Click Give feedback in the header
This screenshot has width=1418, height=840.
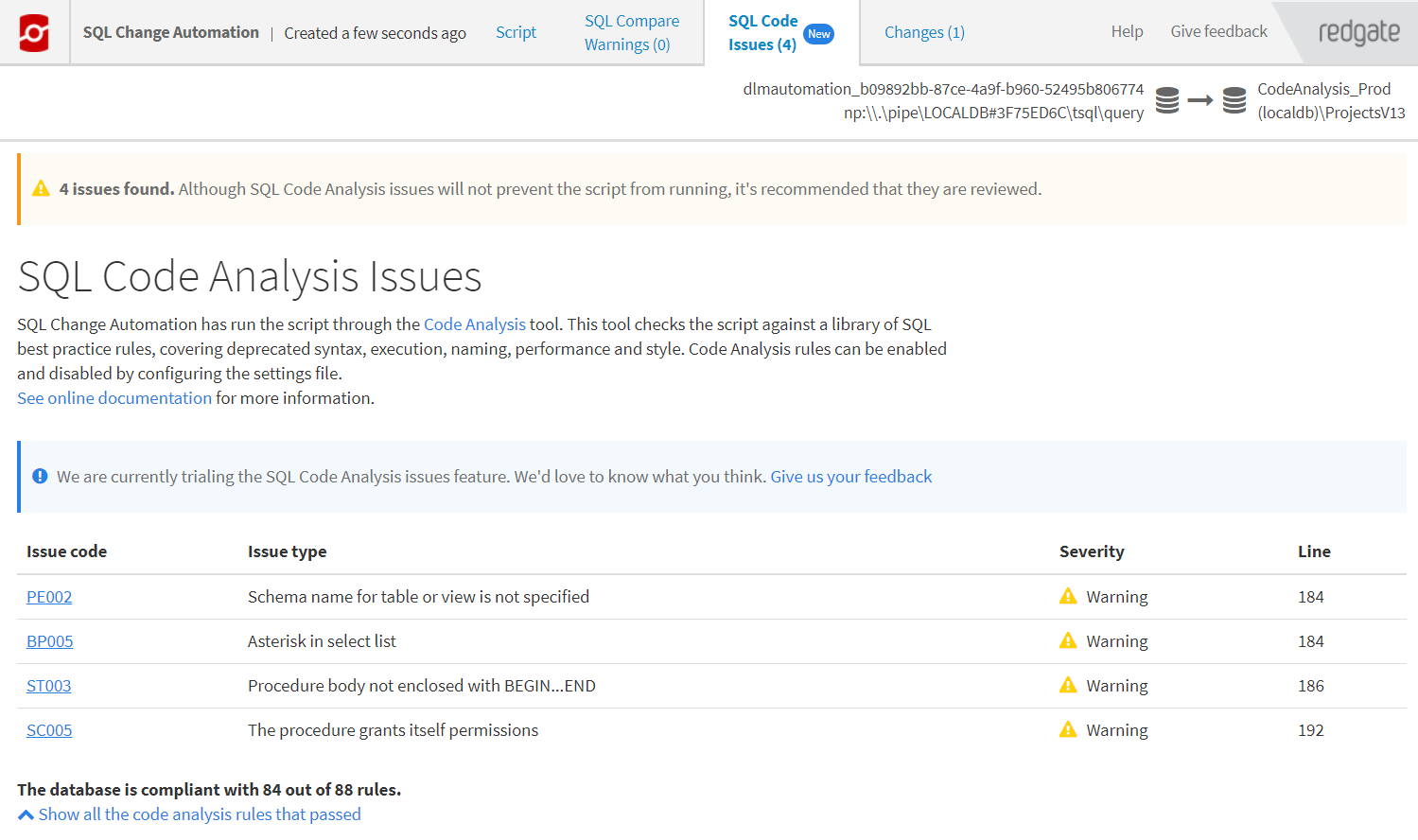click(1218, 32)
